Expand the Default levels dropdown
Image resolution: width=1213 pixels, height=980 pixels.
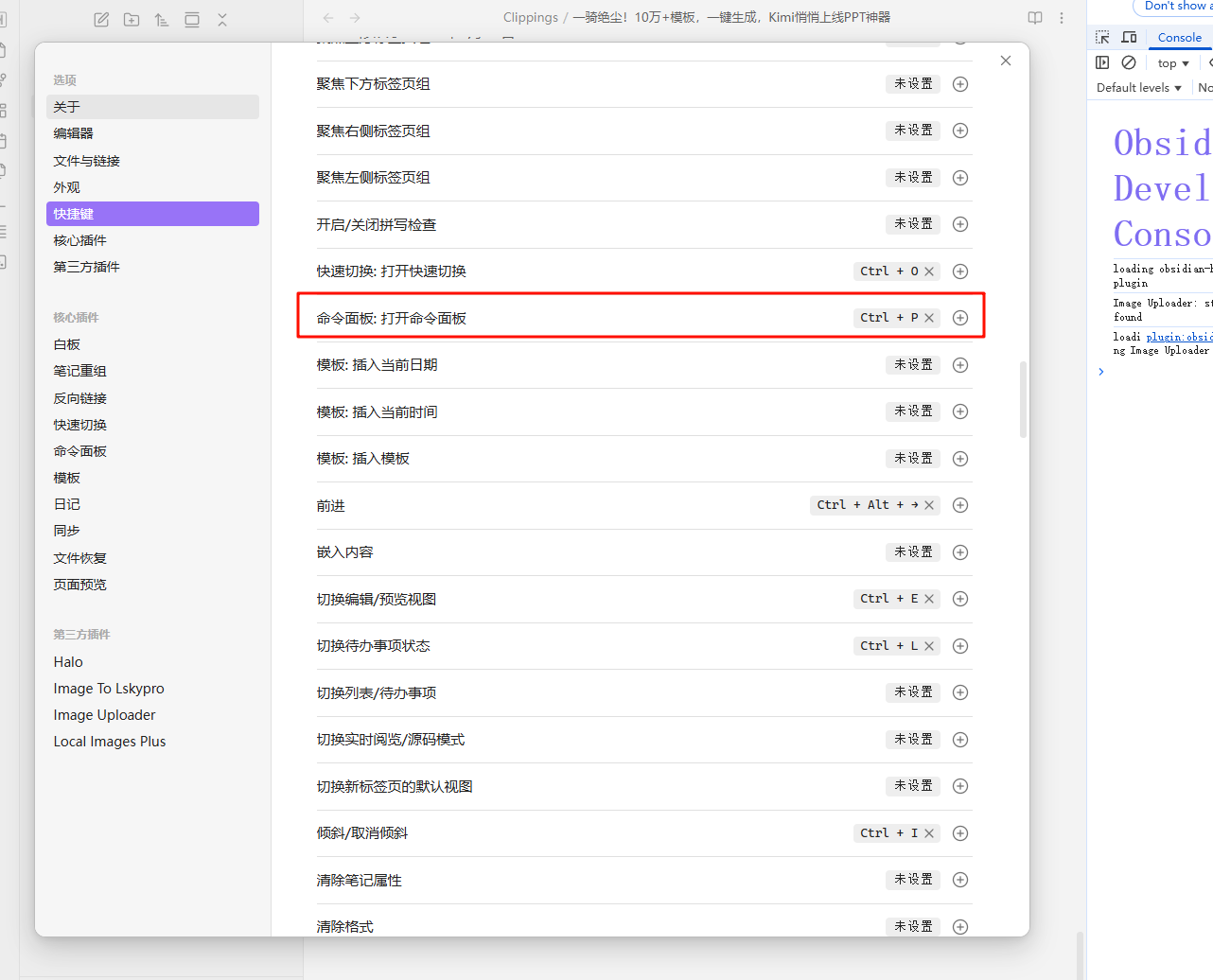point(1139,88)
